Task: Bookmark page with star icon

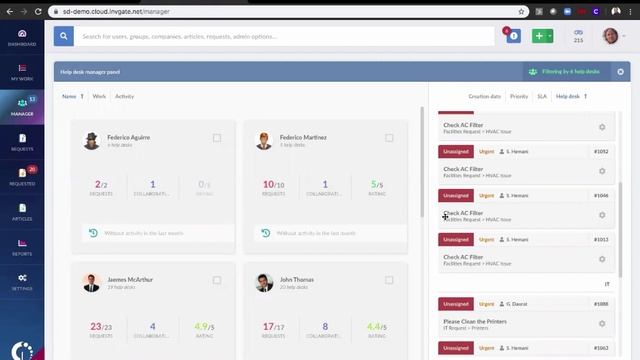Action: [521, 11]
